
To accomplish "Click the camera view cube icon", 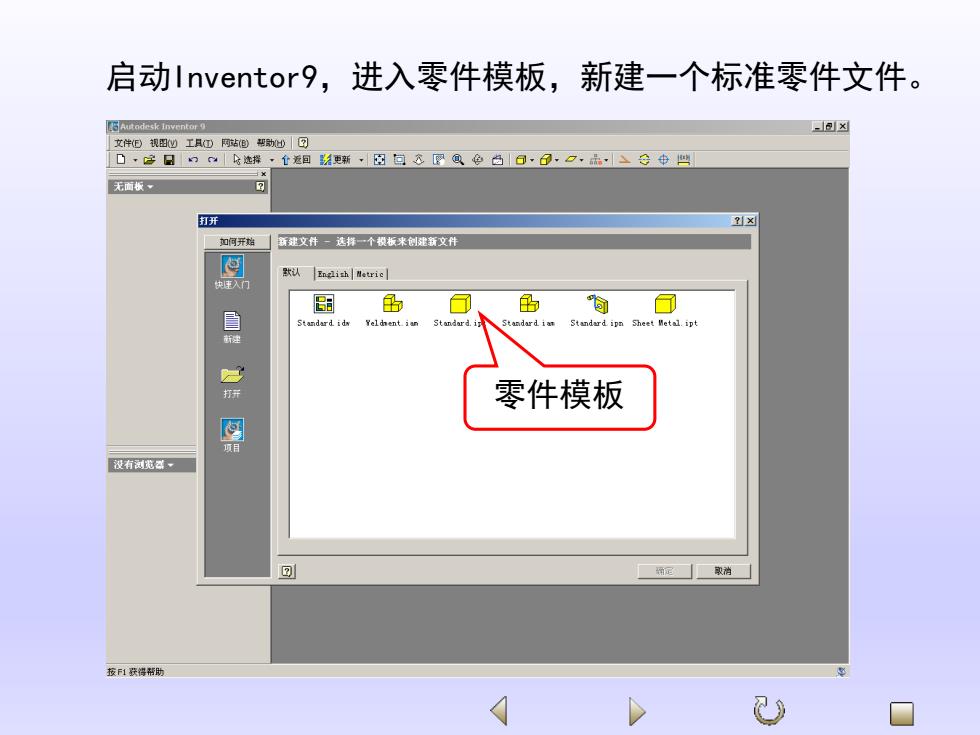I will tap(546, 160).
